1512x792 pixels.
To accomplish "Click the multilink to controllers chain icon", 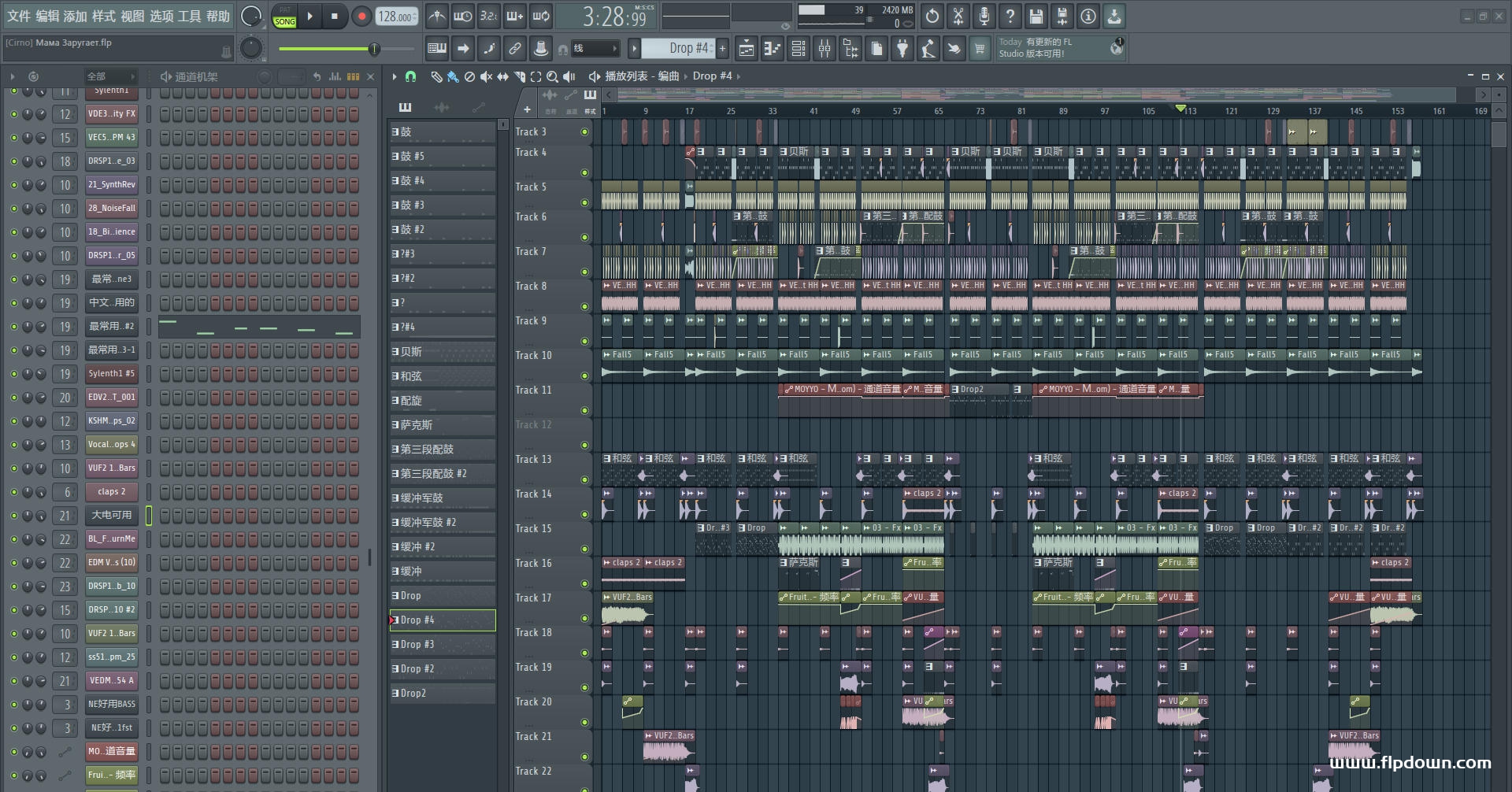I will [x=515, y=49].
